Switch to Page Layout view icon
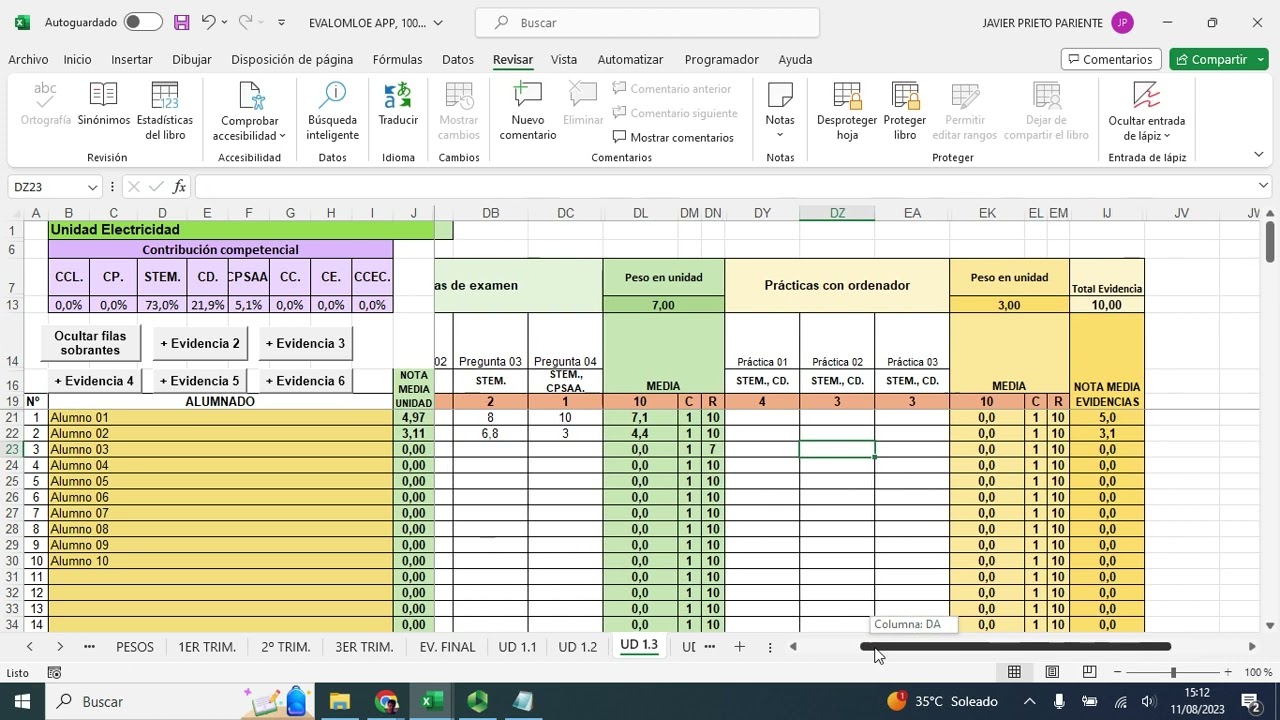This screenshot has width=1280, height=720. (x=1052, y=672)
